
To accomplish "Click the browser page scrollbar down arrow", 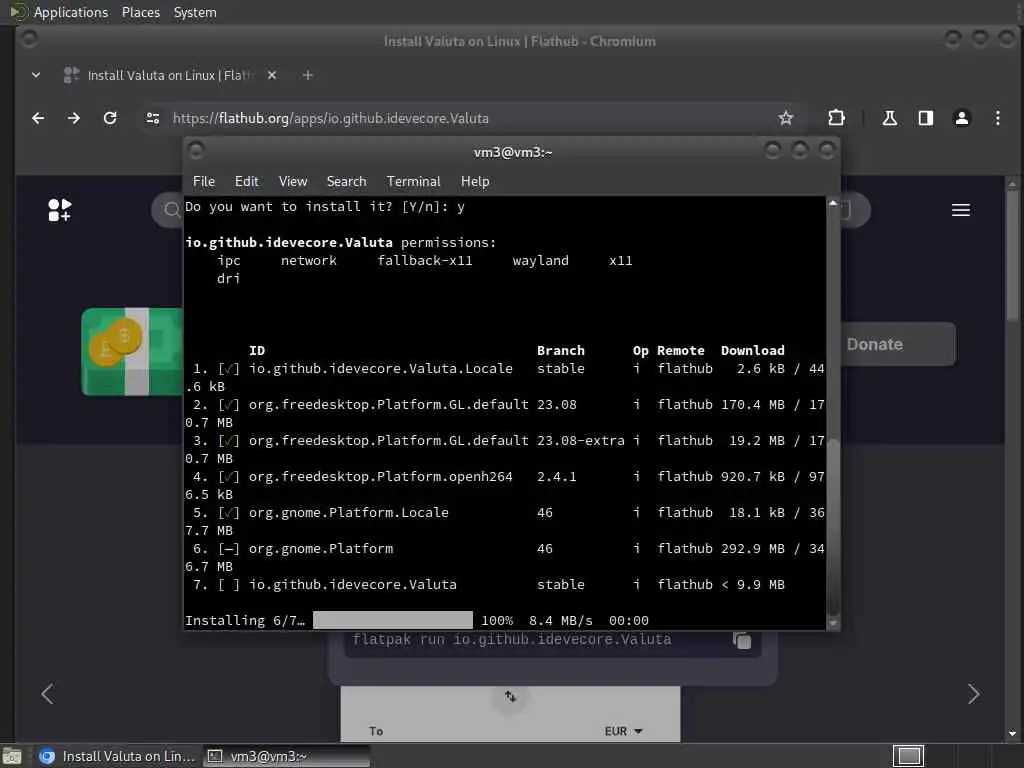I will 1012,733.
